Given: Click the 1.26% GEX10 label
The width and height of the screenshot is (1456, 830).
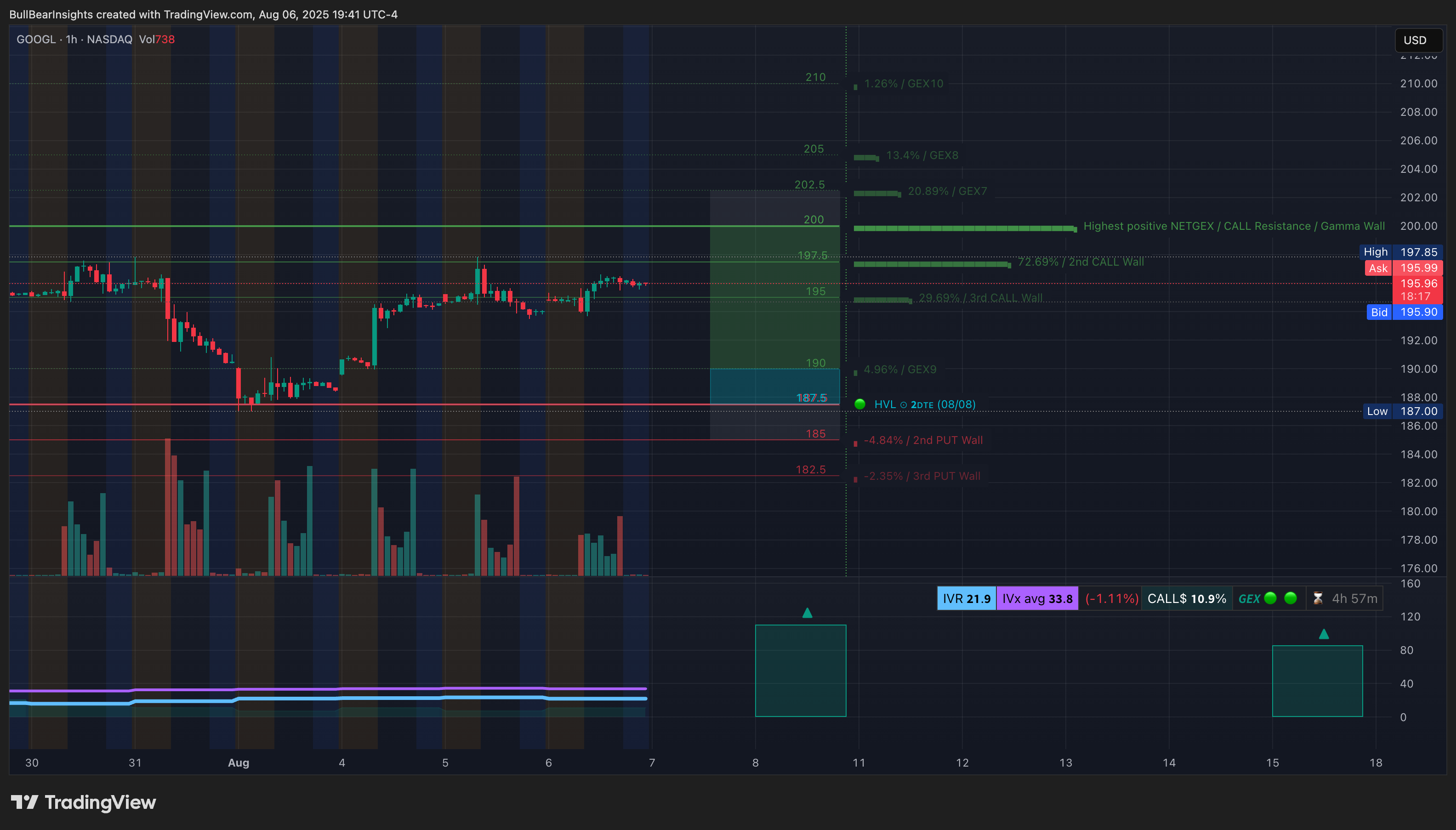Looking at the screenshot, I should [904, 83].
